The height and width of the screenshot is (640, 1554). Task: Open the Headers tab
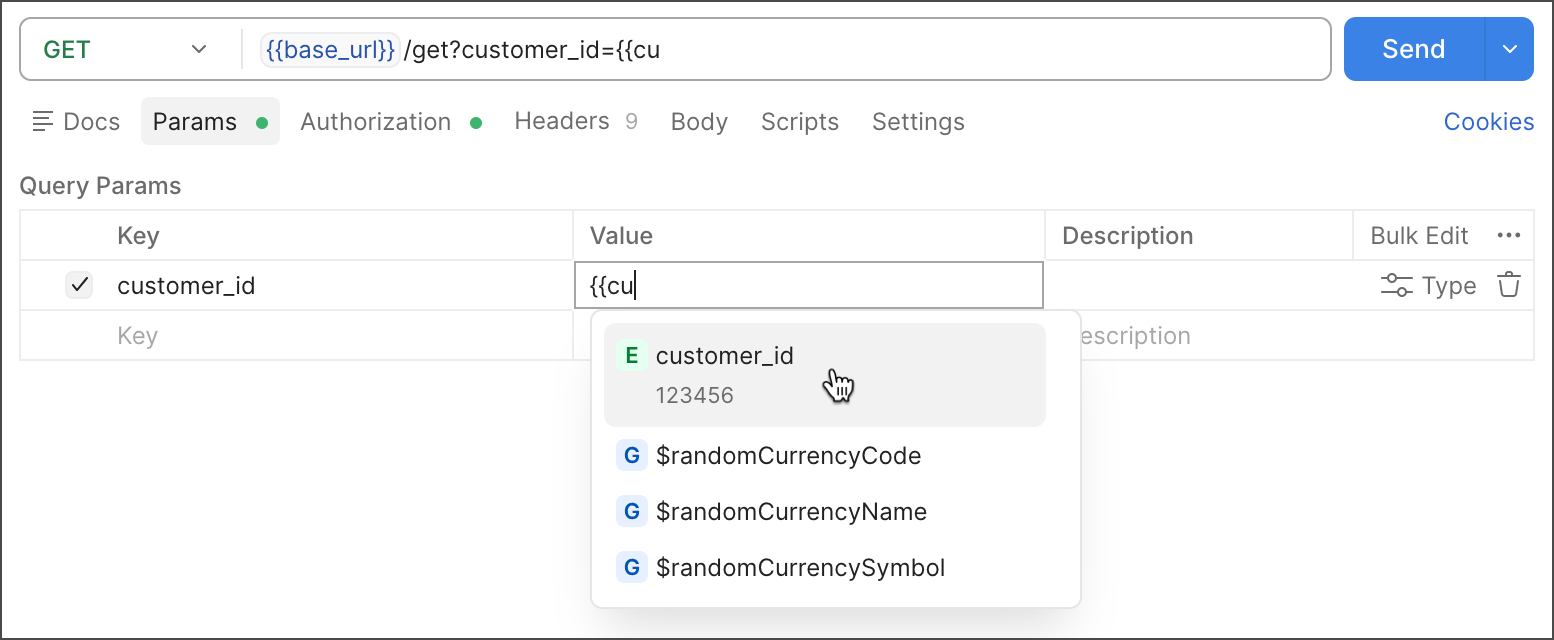point(562,122)
